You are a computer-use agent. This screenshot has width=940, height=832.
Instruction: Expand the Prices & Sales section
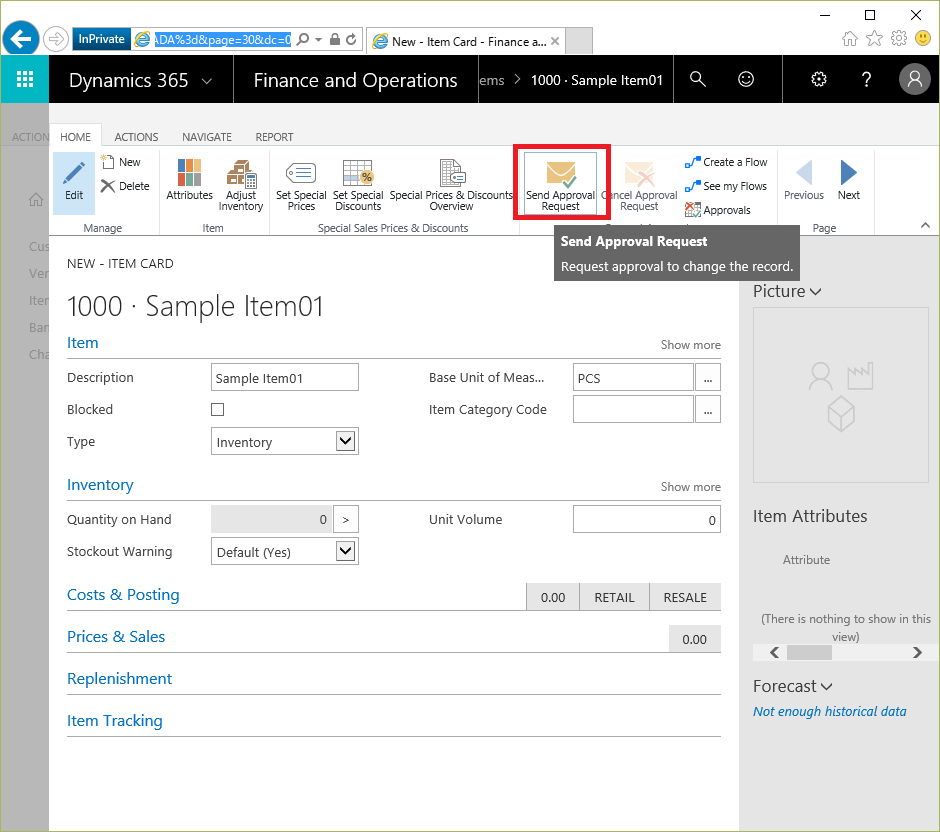pos(116,637)
